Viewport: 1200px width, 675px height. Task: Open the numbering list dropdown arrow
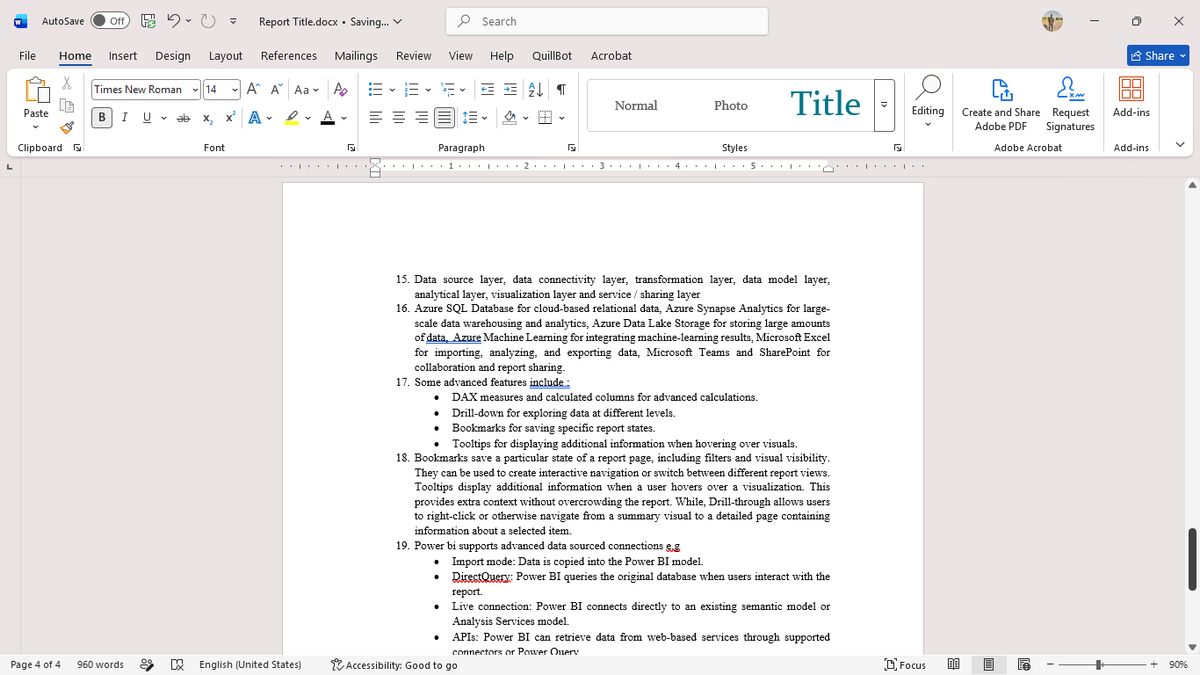[426, 89]
